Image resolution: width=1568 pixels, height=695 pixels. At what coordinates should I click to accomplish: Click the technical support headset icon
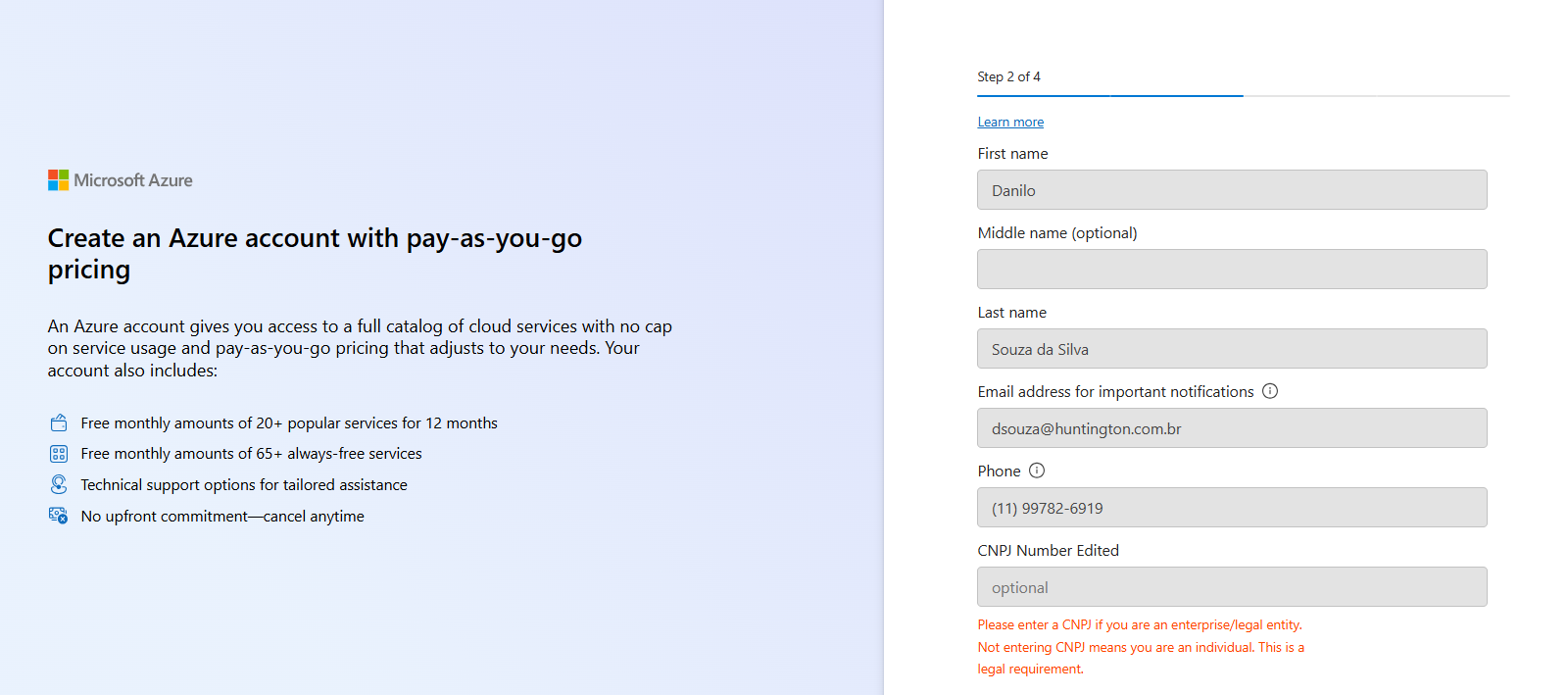pyautogui.click(x=59, y=484)
